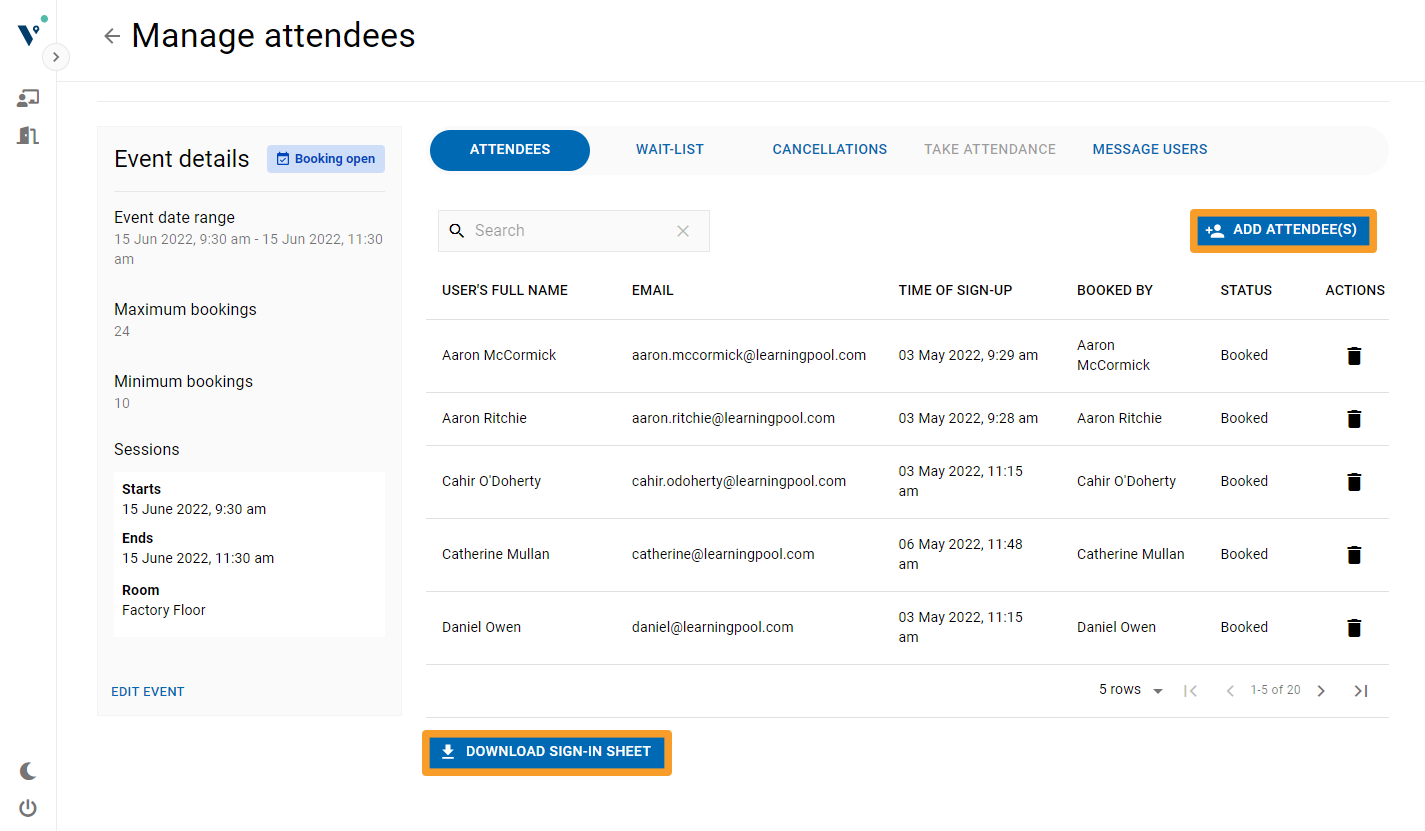
Task: Switch to the Wait-list tab
Action: 669,148
